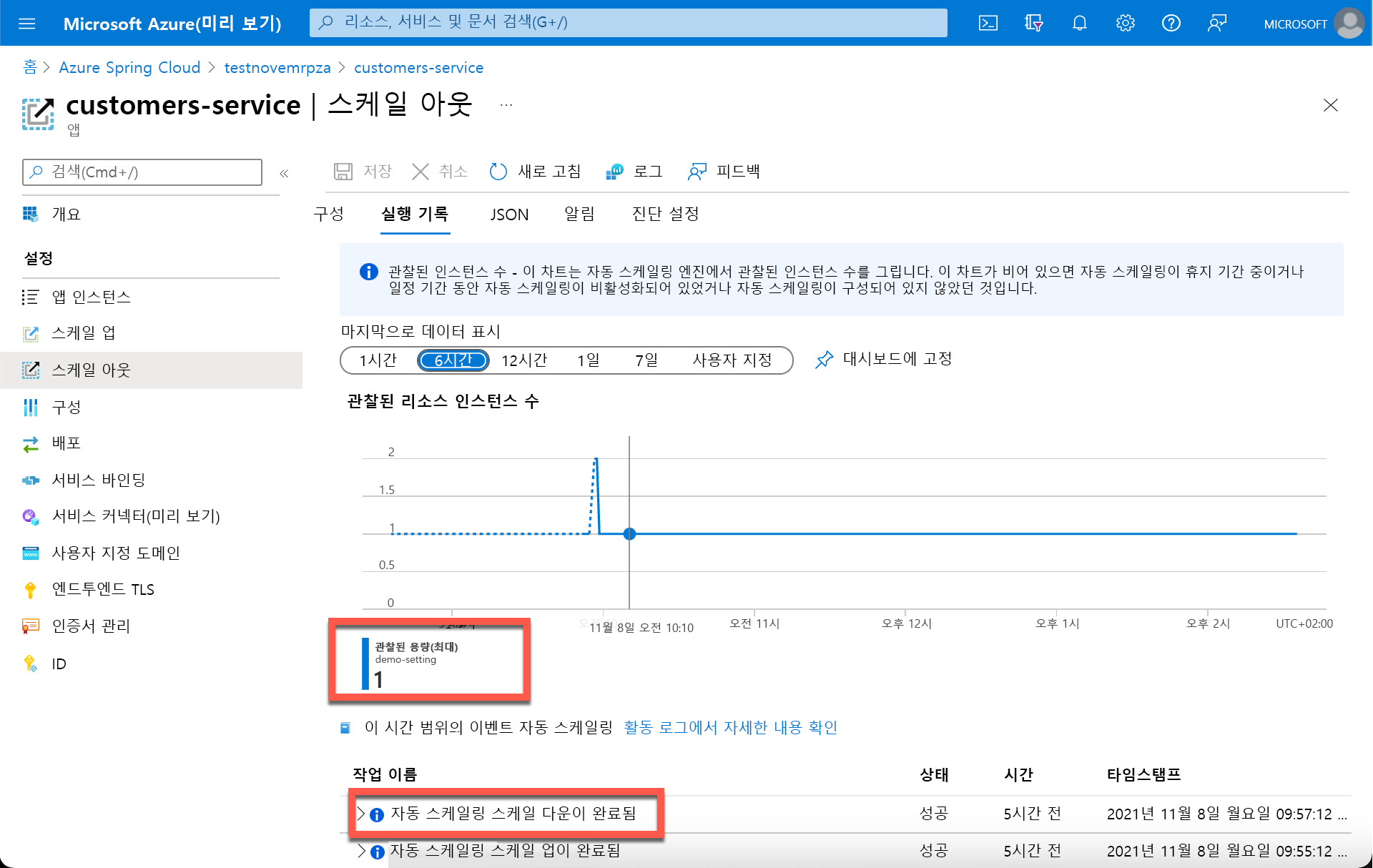
Task: Open the portal hamburger menu
Action: (x=27, y=22)
